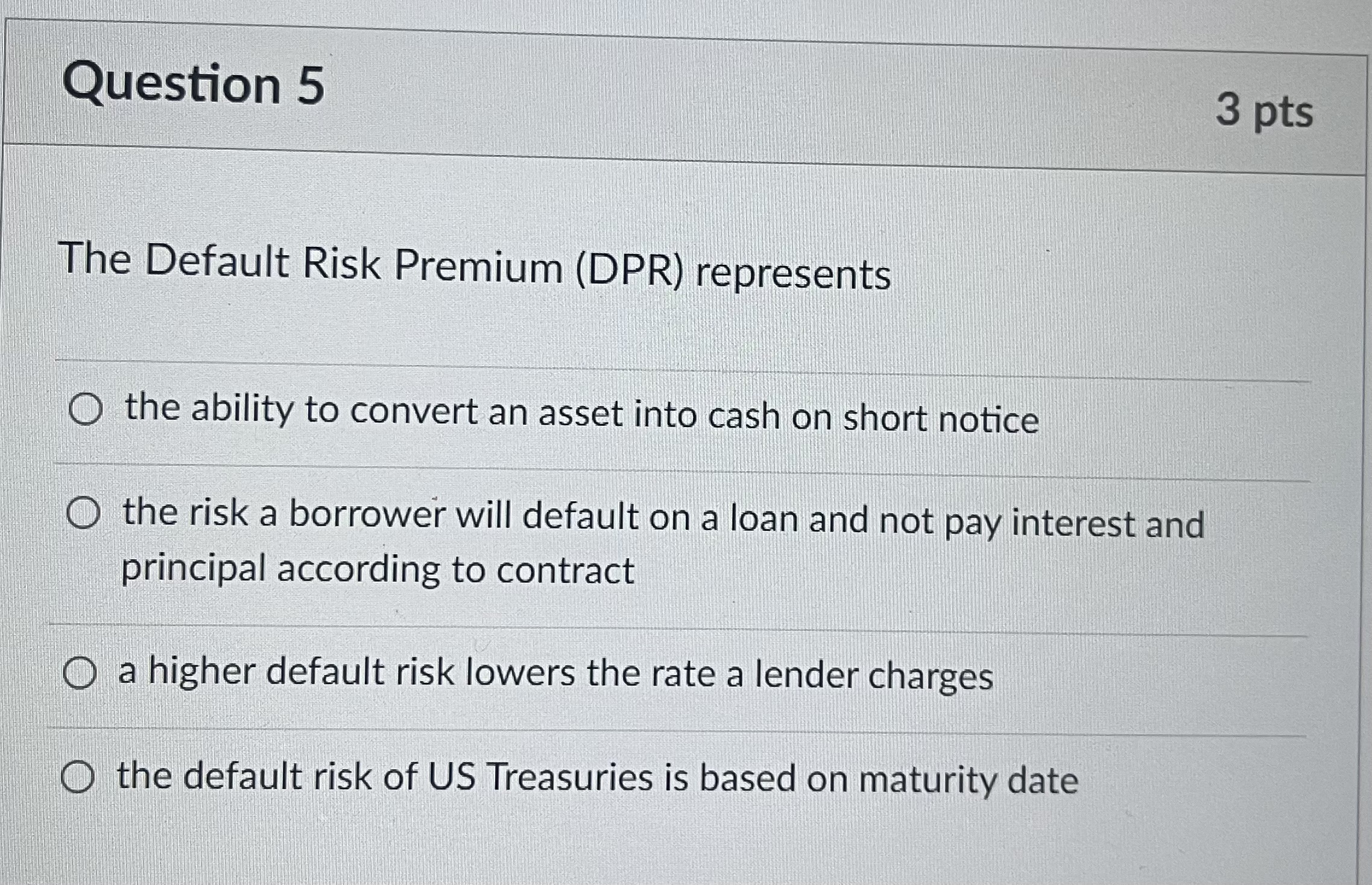Click the Question 5 header
The width and height of the screenshot is (1372, 885).
[x=196, y=84]
